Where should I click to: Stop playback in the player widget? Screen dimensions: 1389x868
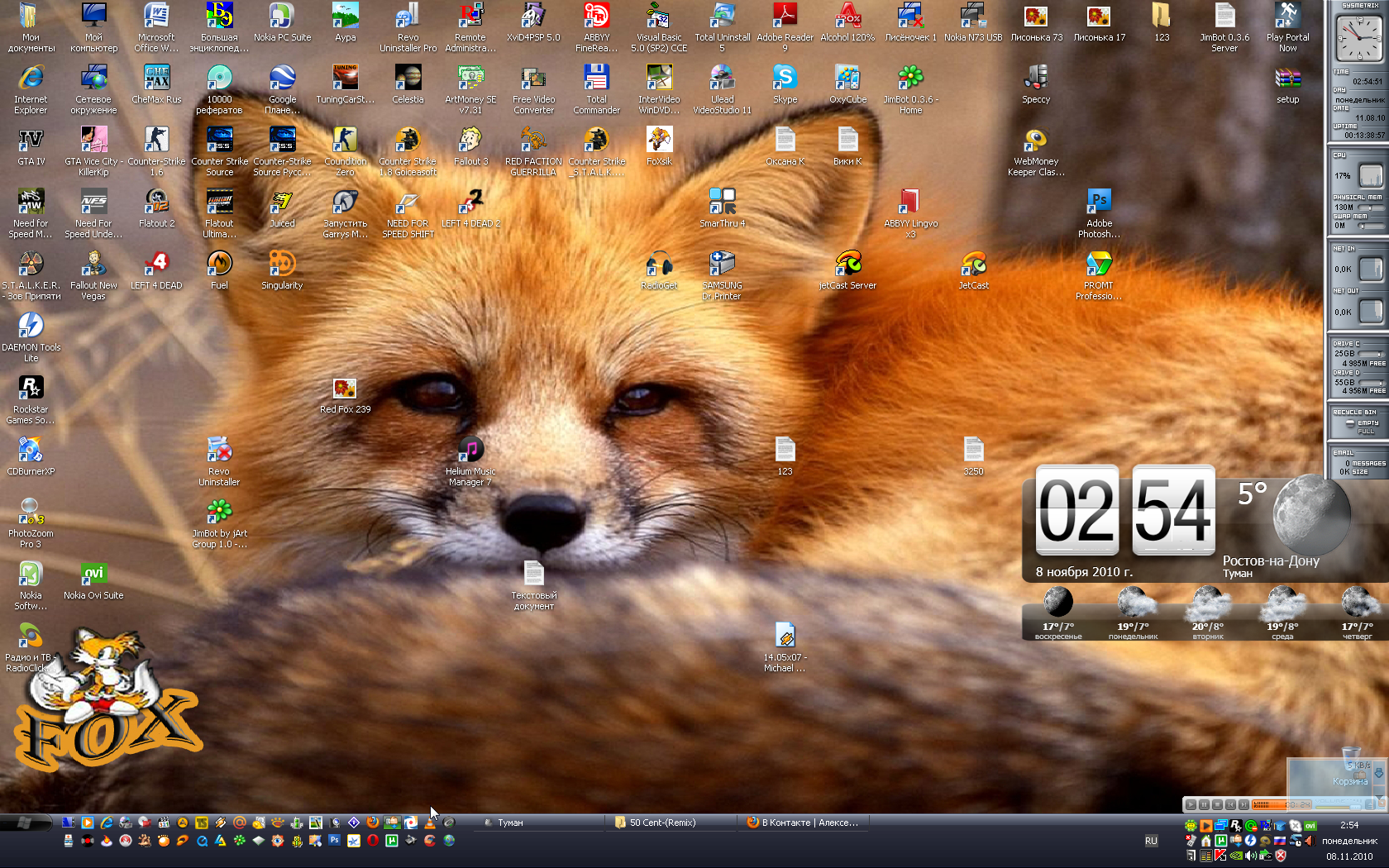tap(1217, 804)
